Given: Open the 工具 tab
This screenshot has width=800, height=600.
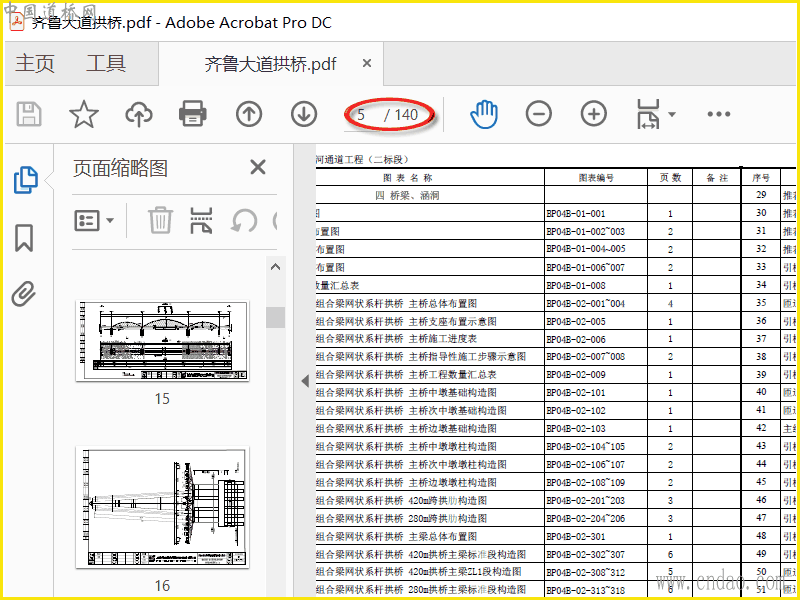Looking at the screenshot, I should coord(106,64).
